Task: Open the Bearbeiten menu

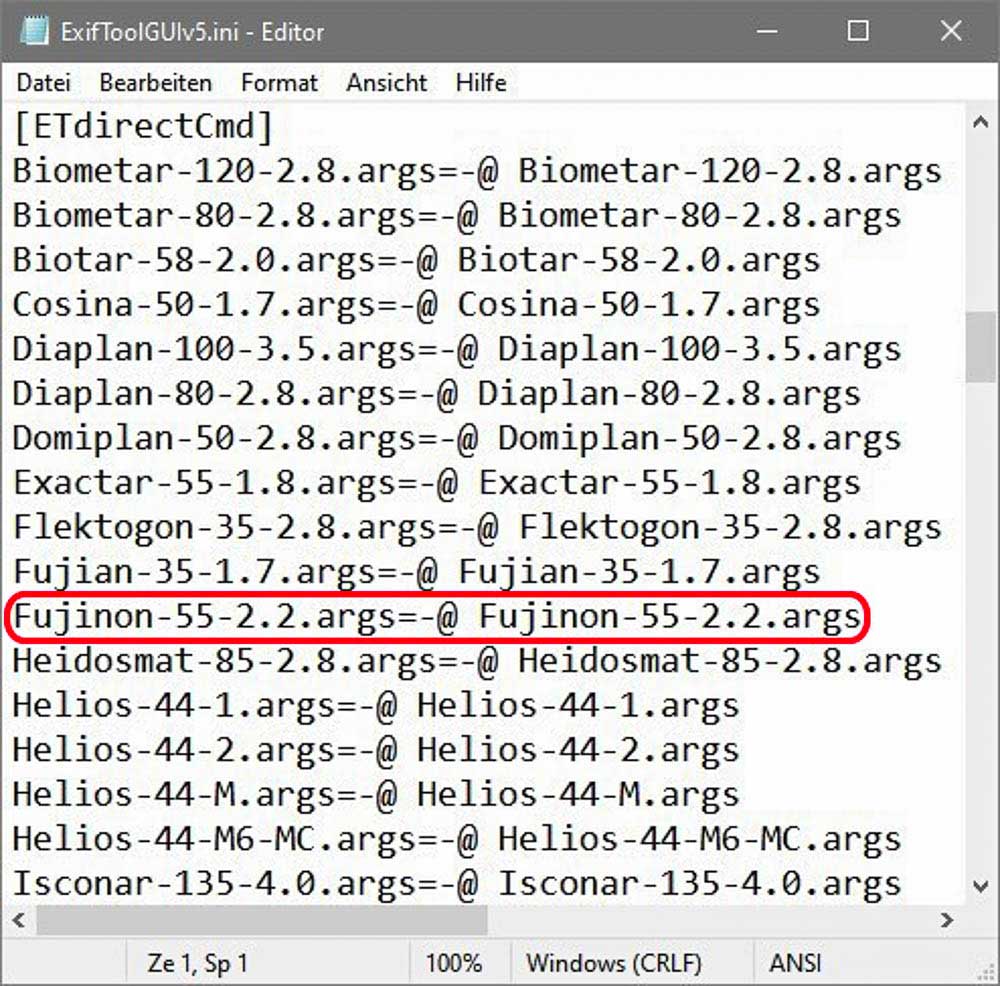Action: point(156,83)
